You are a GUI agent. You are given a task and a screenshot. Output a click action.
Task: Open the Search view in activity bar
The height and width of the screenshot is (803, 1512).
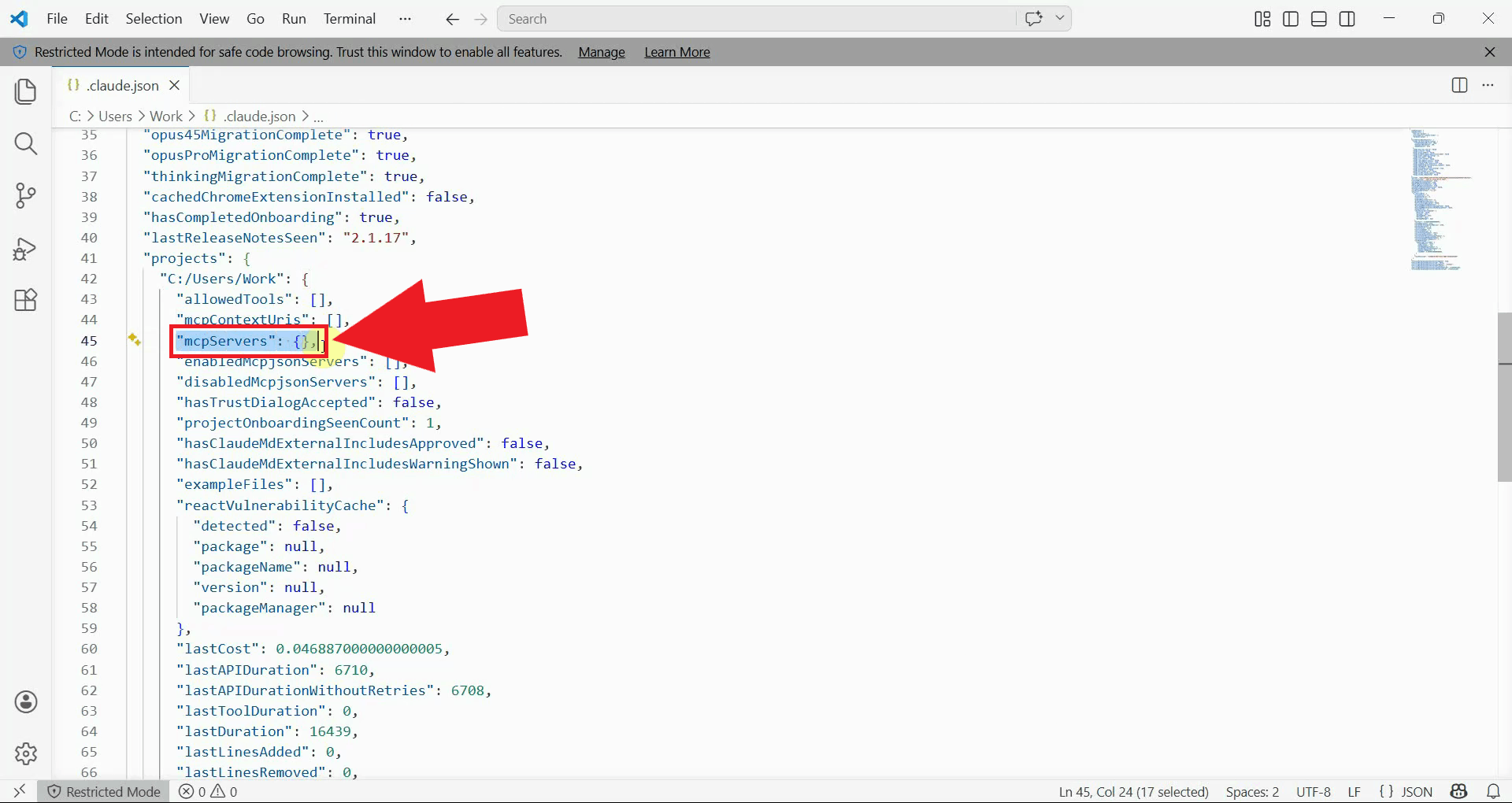pos(26,143)
